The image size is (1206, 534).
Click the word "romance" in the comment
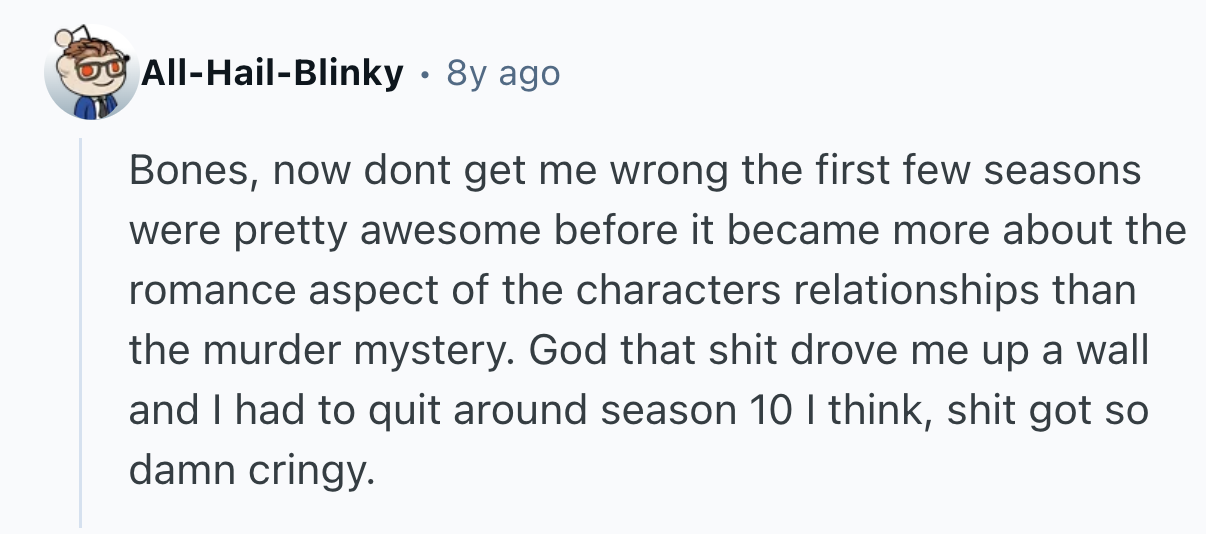pyautogui.click(x=208, y=291)
